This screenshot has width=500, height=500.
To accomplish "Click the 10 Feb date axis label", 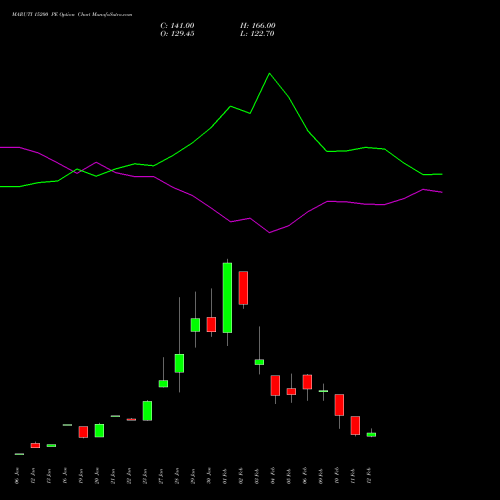I will click(x=337, y=476).
